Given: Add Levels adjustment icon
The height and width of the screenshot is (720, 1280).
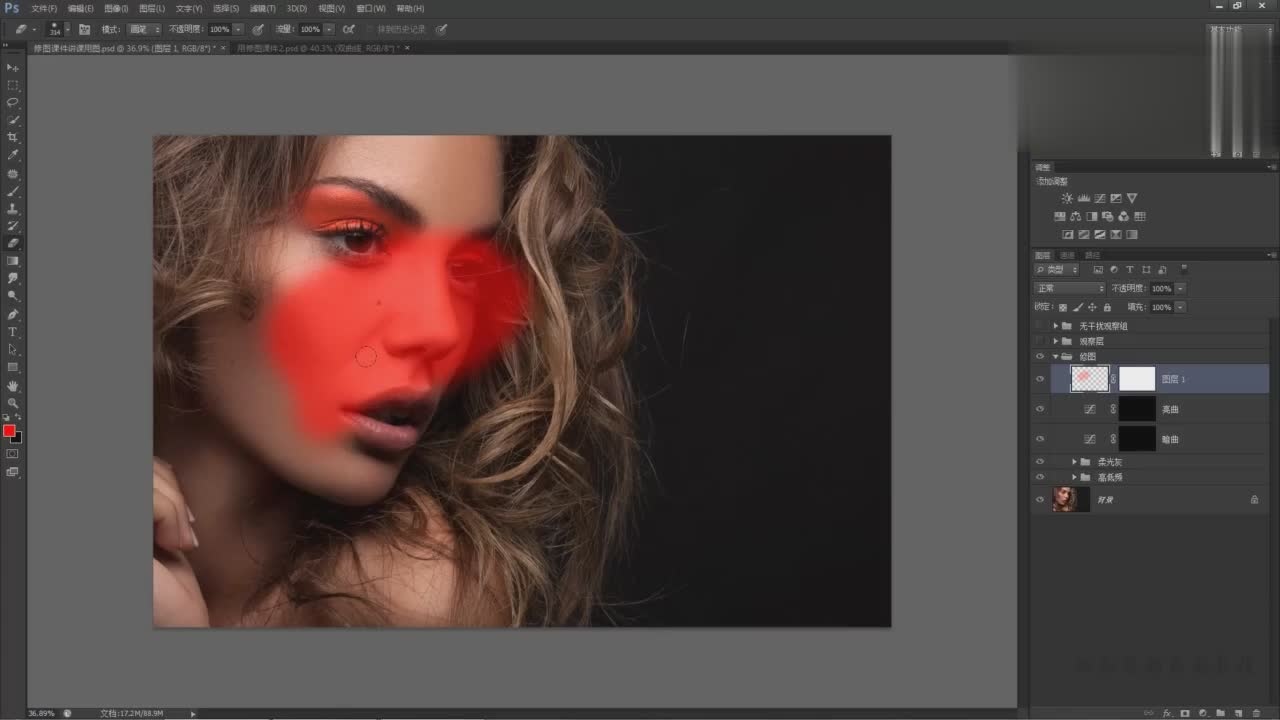Looking at the screenshot, I should (1084, 198).
